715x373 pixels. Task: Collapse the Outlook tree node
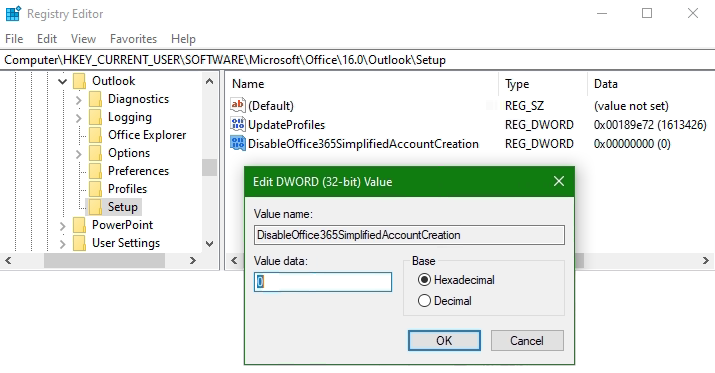(62, 82)
